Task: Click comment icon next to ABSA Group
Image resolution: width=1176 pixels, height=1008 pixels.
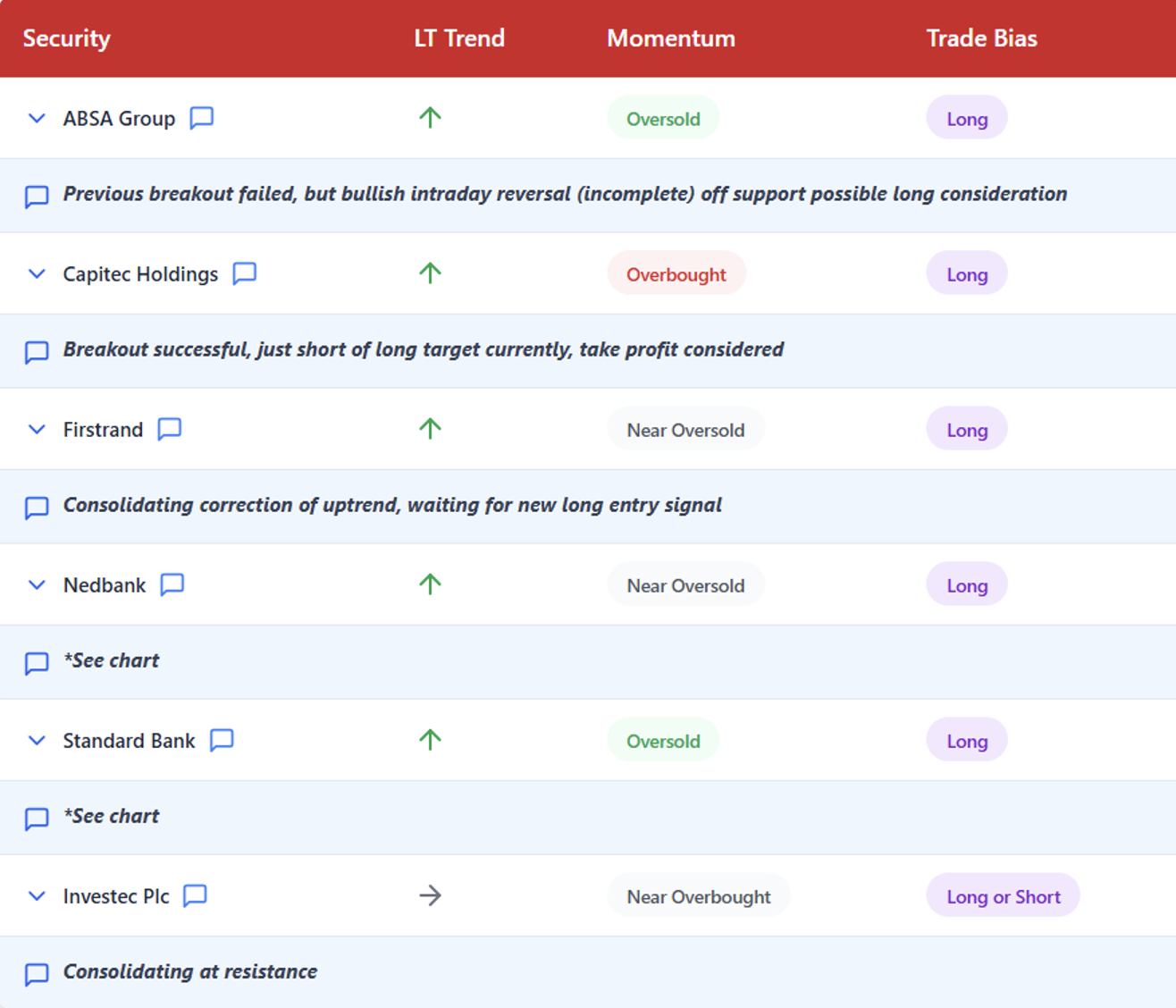Action: pyautogui.click(x=202, y=118)
